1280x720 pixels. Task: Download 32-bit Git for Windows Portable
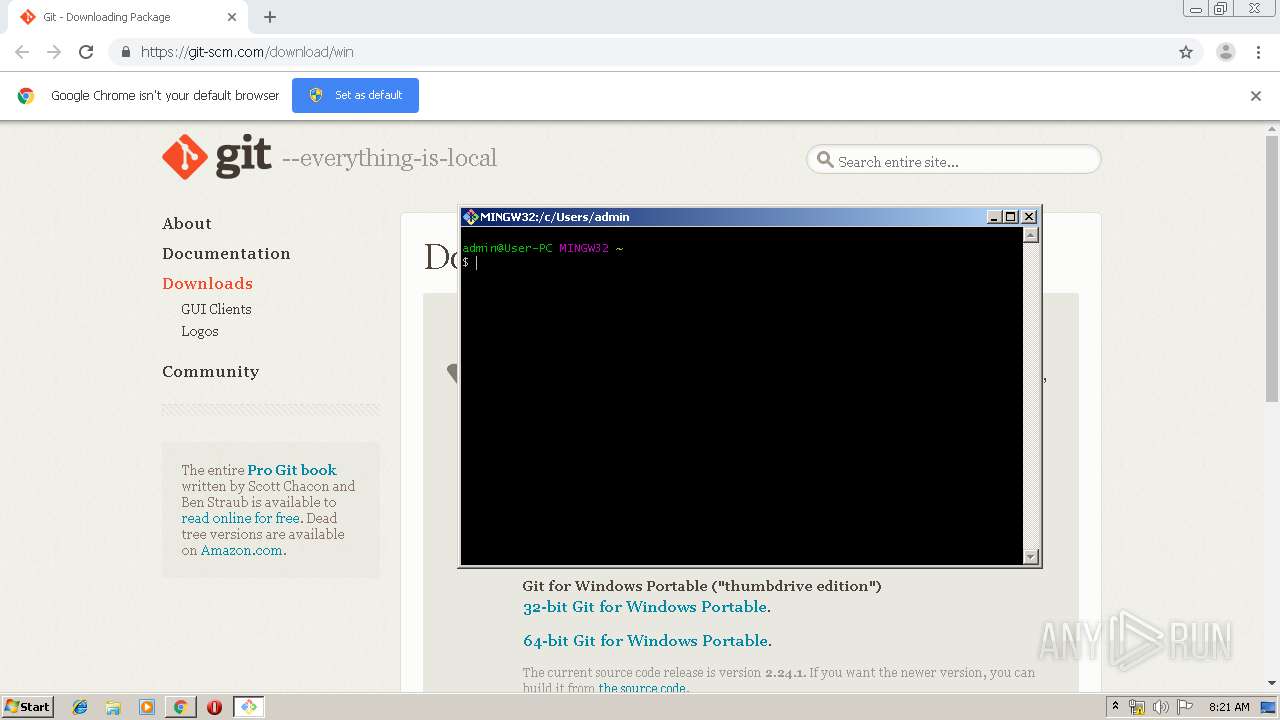645,607
